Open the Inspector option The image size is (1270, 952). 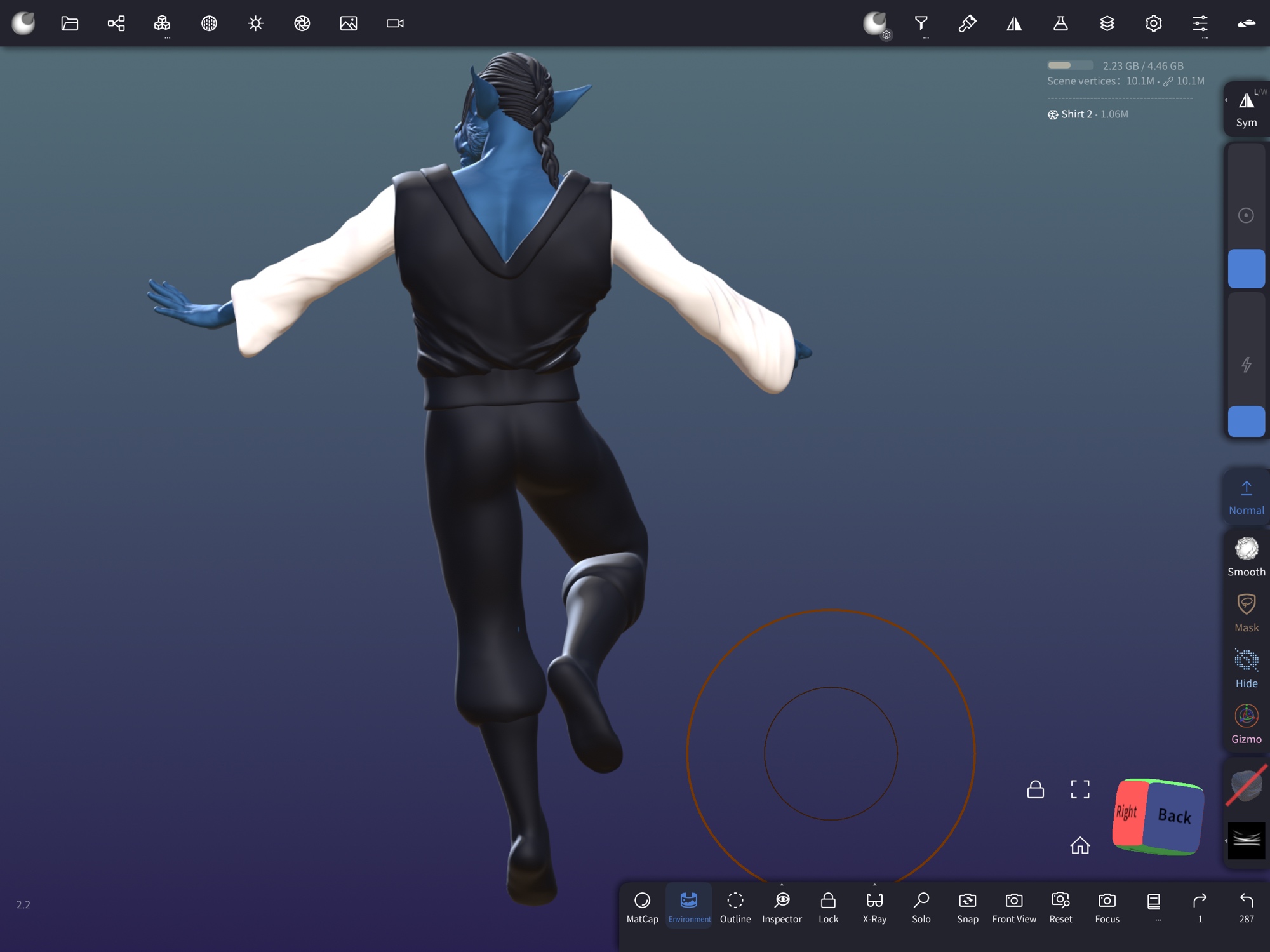pos(782,906)
